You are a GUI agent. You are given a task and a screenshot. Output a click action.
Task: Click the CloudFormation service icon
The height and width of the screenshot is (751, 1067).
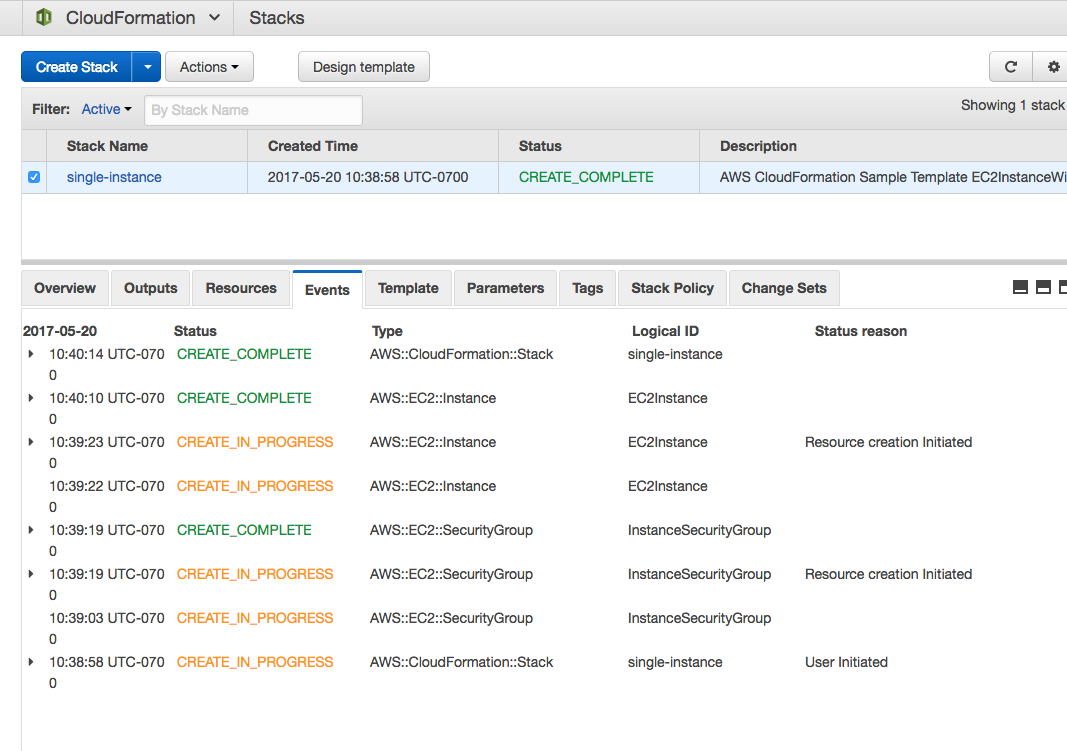click(41, 17)
